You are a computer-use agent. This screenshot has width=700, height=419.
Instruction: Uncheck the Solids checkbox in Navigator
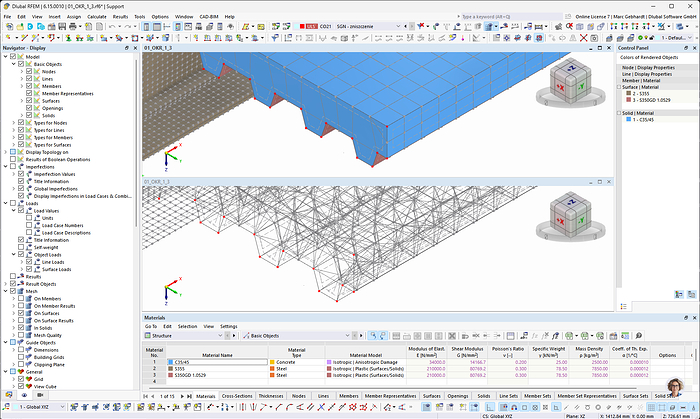coord(29,115)
